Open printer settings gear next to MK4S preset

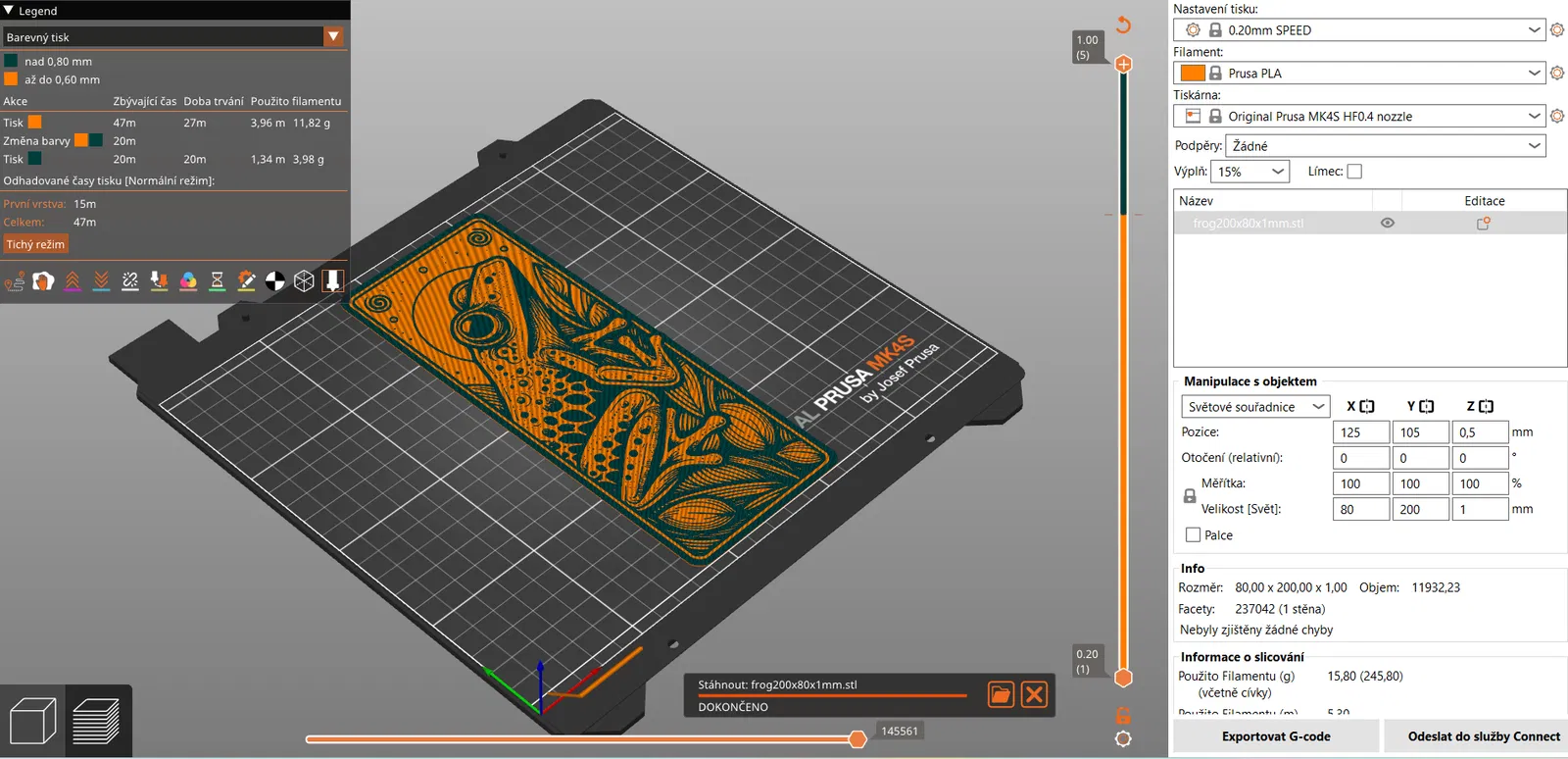point(1557,116)
